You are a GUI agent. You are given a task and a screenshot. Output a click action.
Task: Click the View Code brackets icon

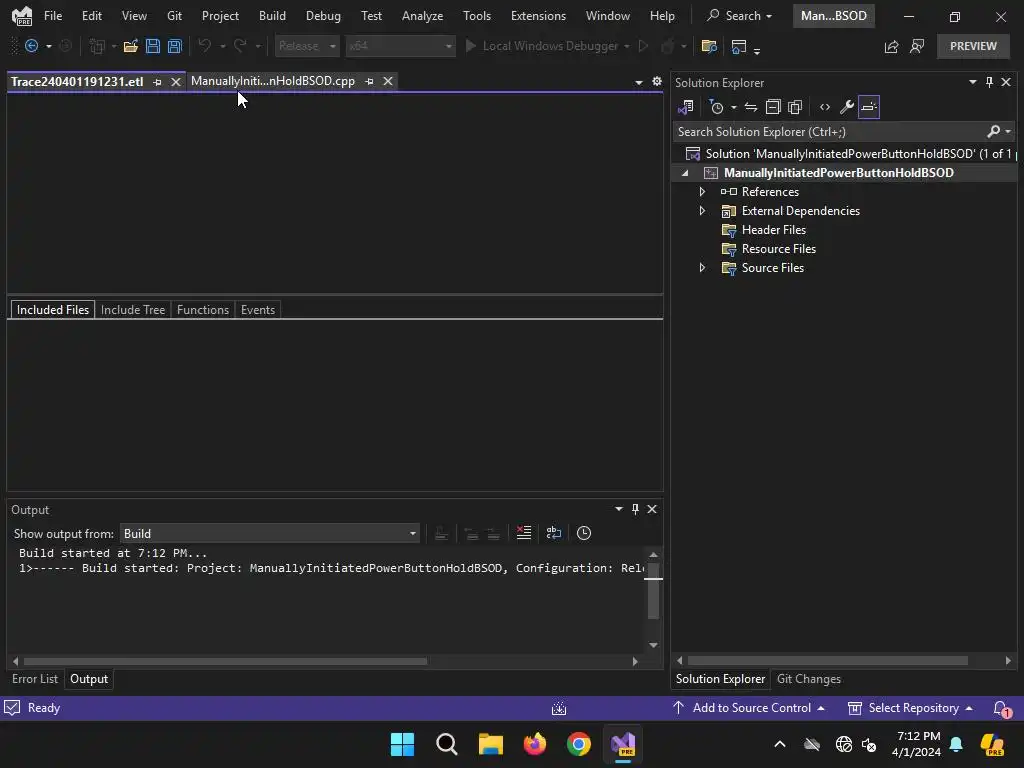[825, 107]
